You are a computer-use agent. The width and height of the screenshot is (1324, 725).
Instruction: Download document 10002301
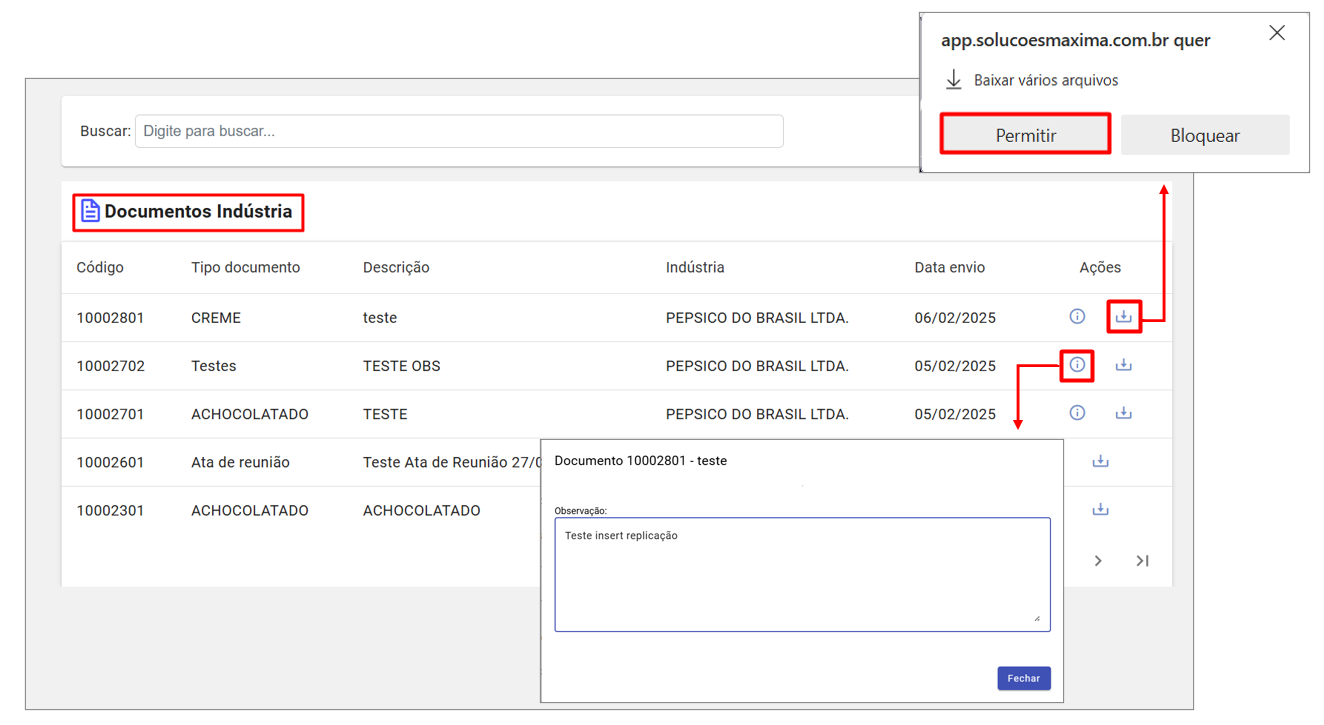1100,509
